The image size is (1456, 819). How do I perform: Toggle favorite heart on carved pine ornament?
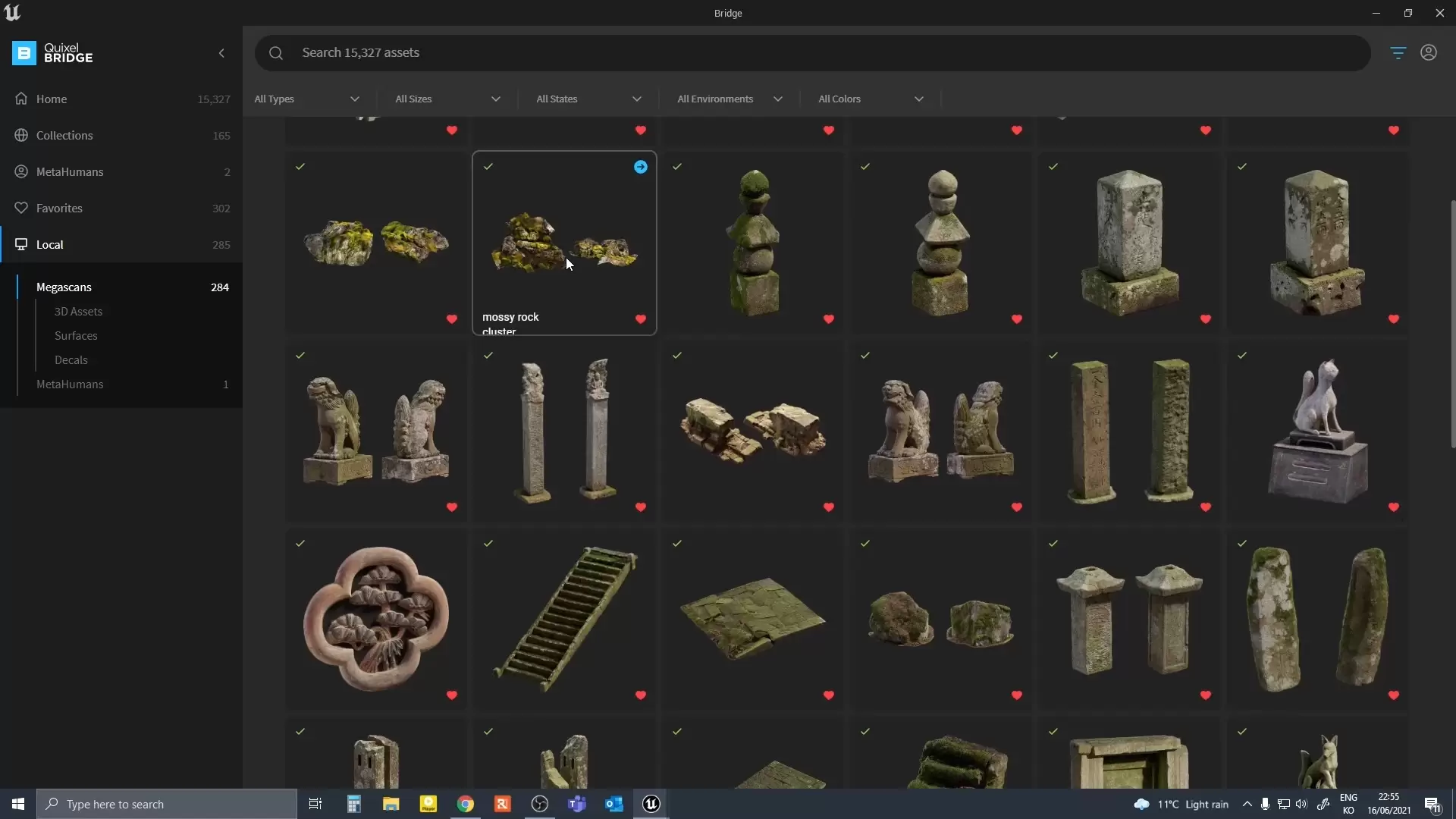(452, 695)
